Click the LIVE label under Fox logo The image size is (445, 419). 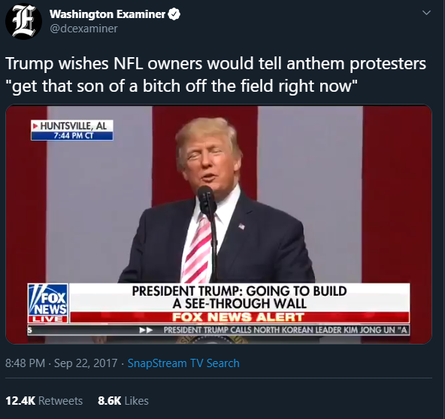click(48, 319)
